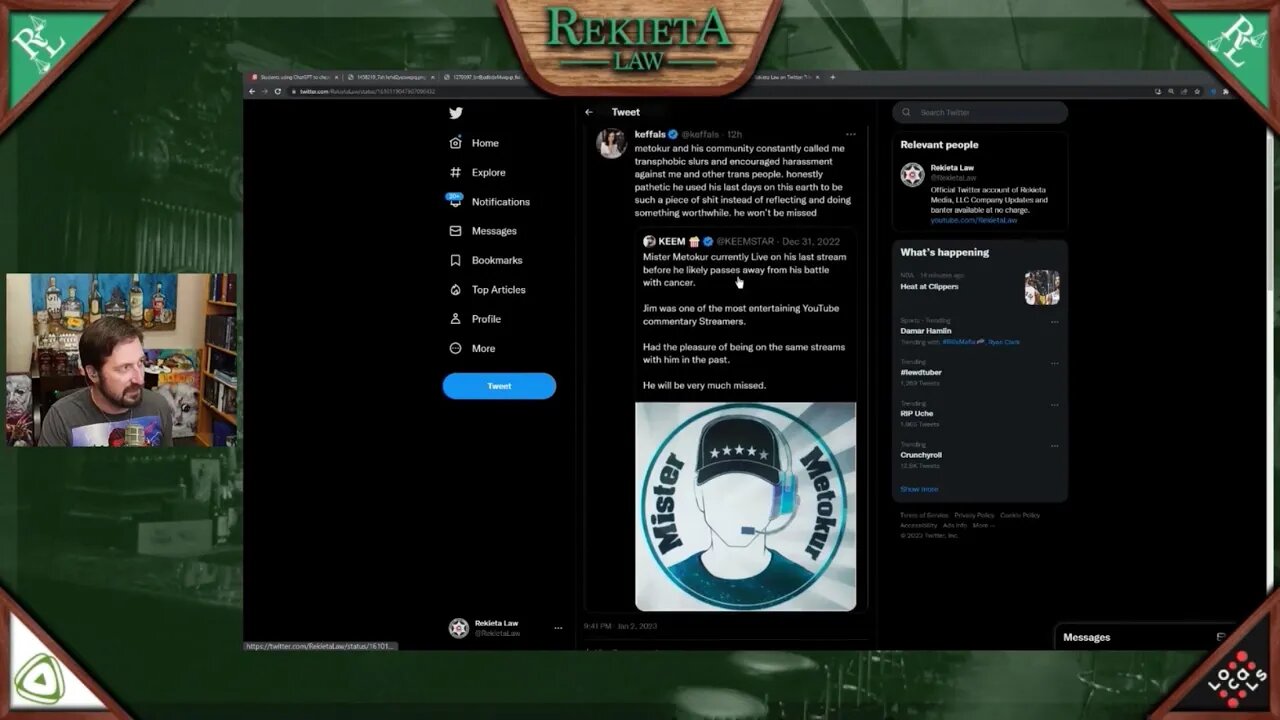Click the Search Twitter field
The width and height of the screenshot is (1280, 720).
click(980, 112)
